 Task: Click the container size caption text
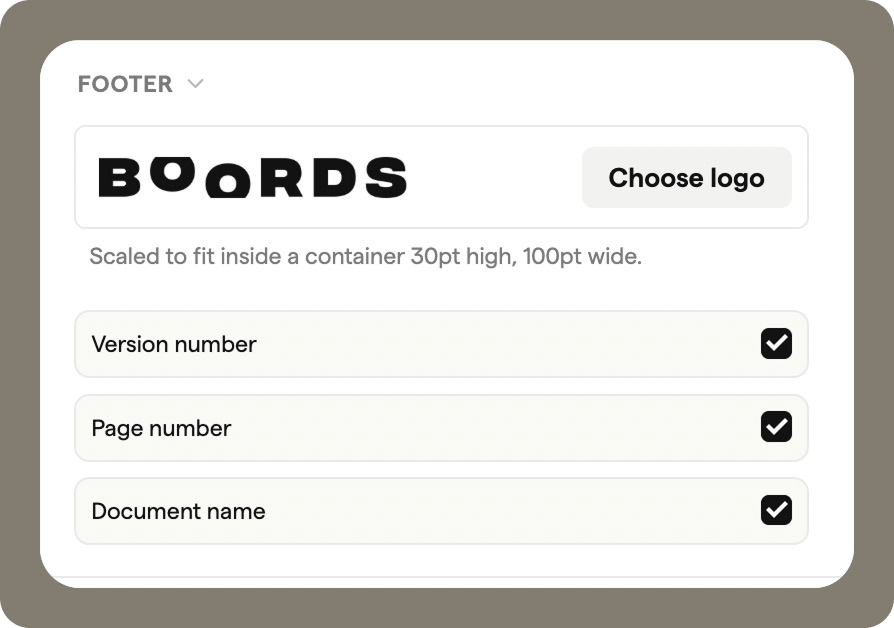(367, 256)
